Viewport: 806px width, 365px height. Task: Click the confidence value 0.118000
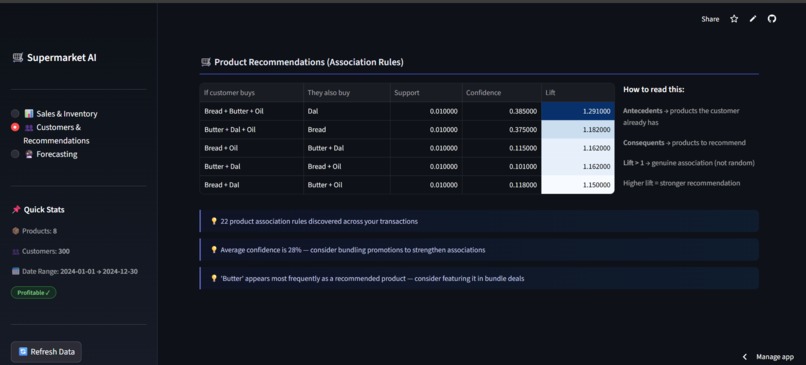point(502,185)
